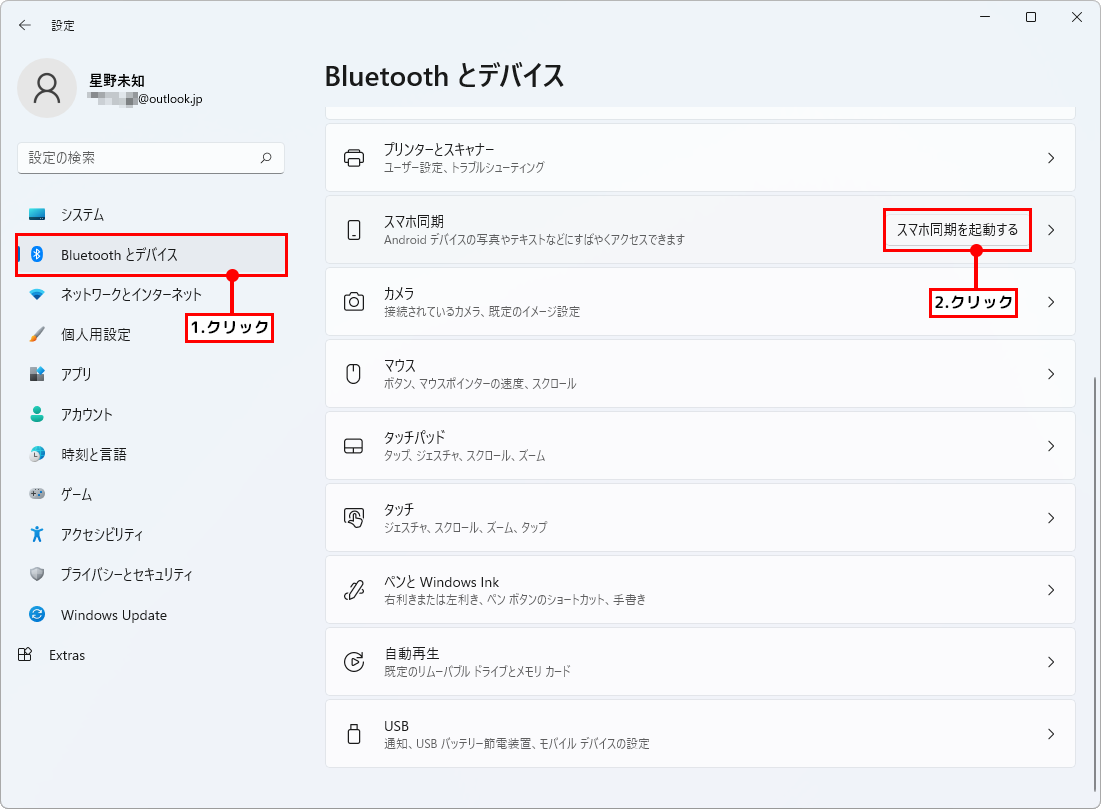Click the vertical scrollbar thumb
The height and width of the screenshot is (809, 1101).
pos(1093,584)
